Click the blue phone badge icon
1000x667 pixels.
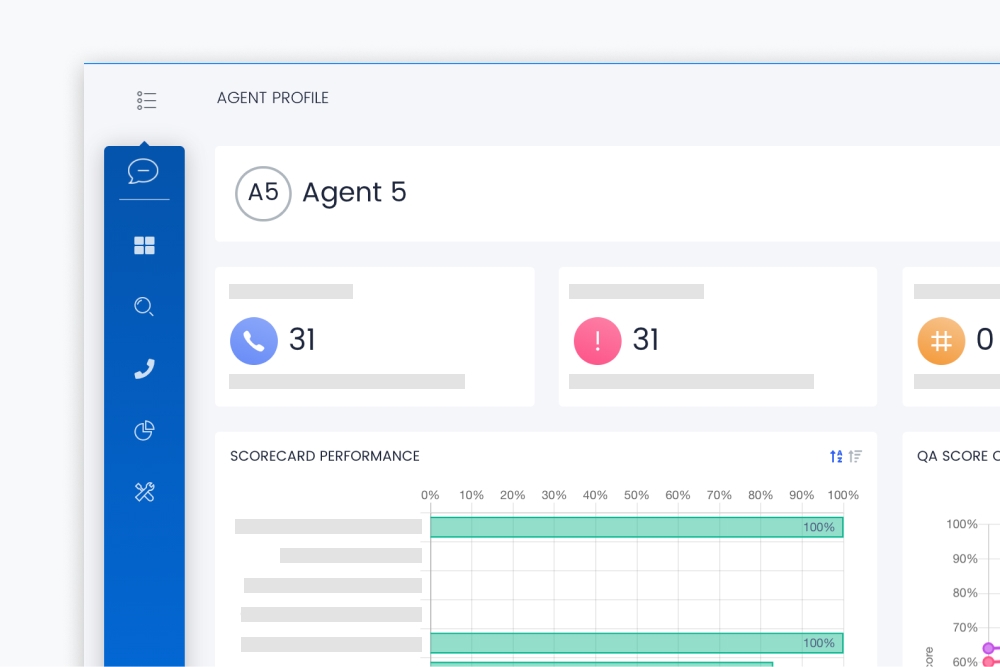coord(254,341)
